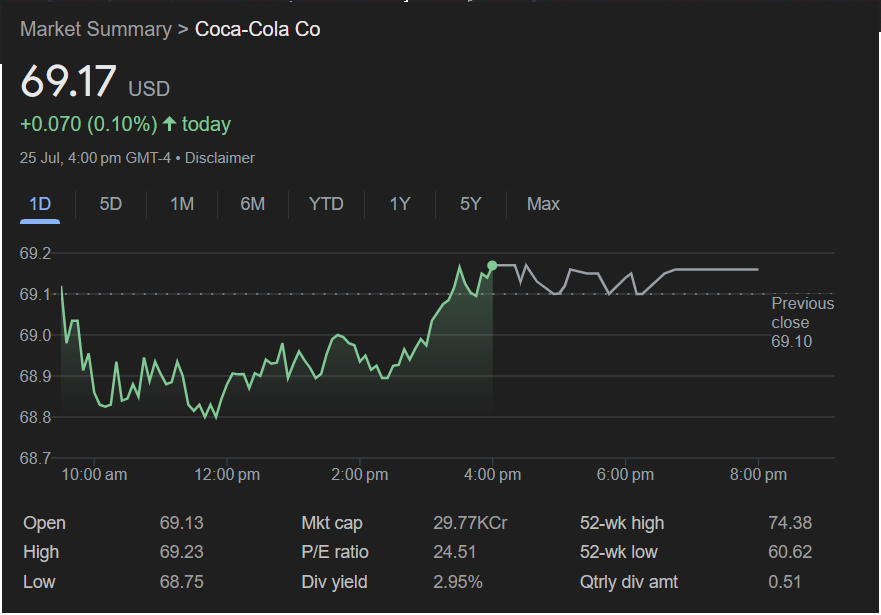Click the Mkt cap label
881x615 pixels.
click(332, 523)
